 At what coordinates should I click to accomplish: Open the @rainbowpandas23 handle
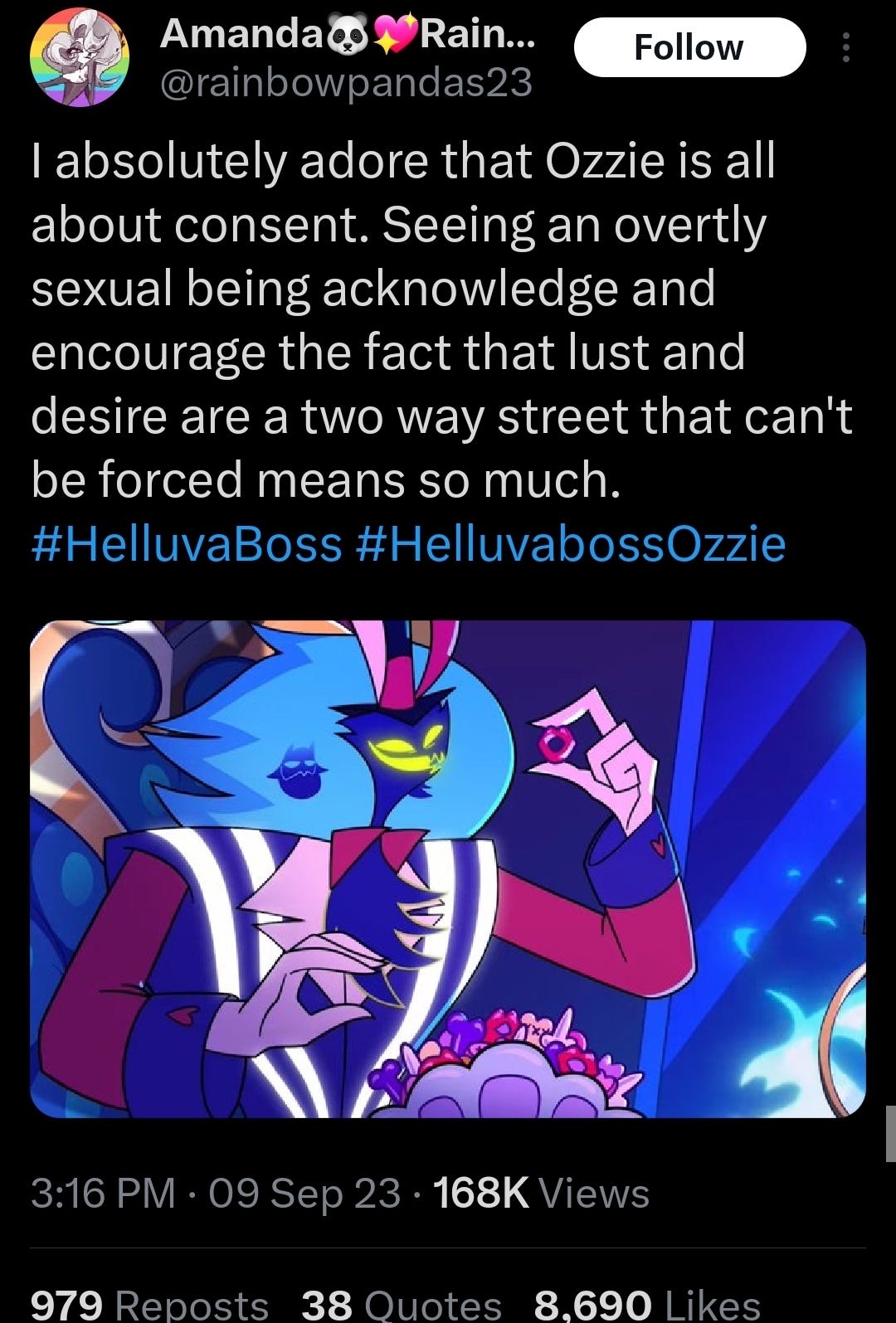coord(345,83)
